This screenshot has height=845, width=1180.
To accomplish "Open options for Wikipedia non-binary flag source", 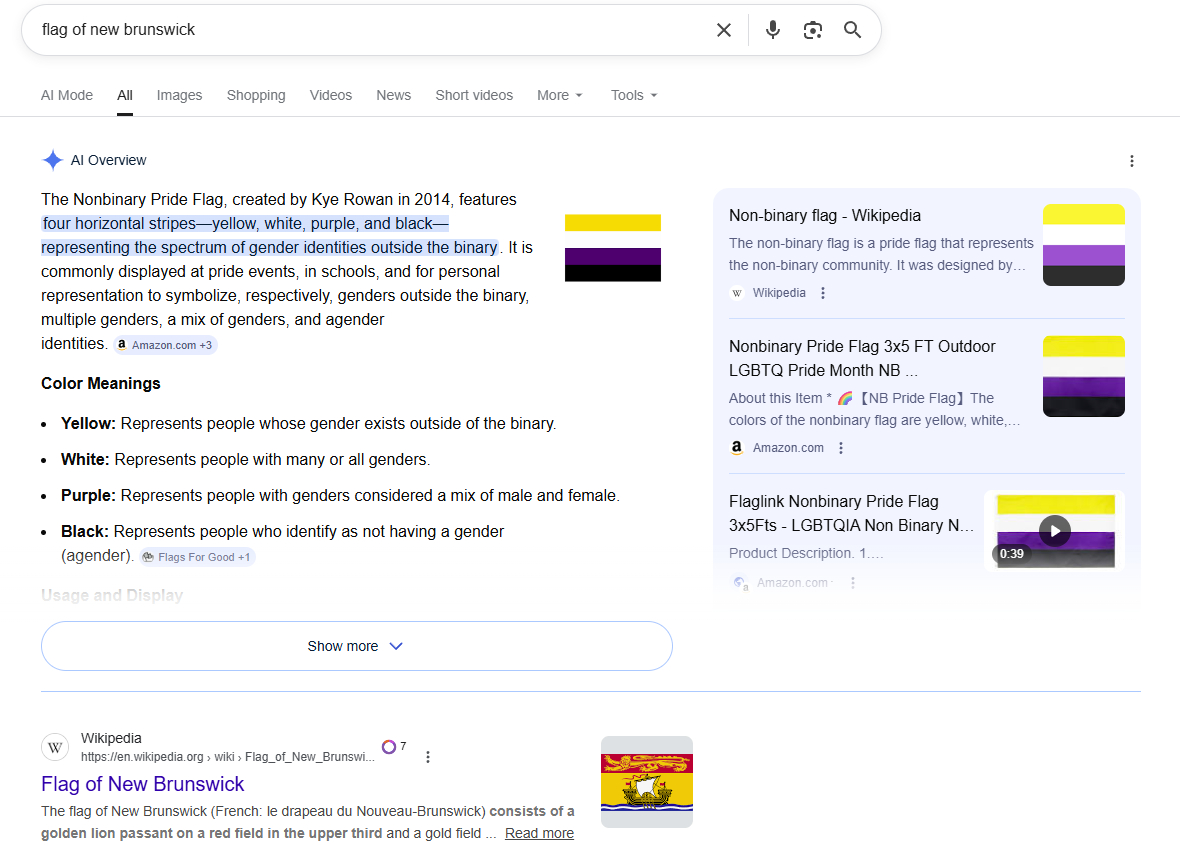I will (x=823, y=293).
